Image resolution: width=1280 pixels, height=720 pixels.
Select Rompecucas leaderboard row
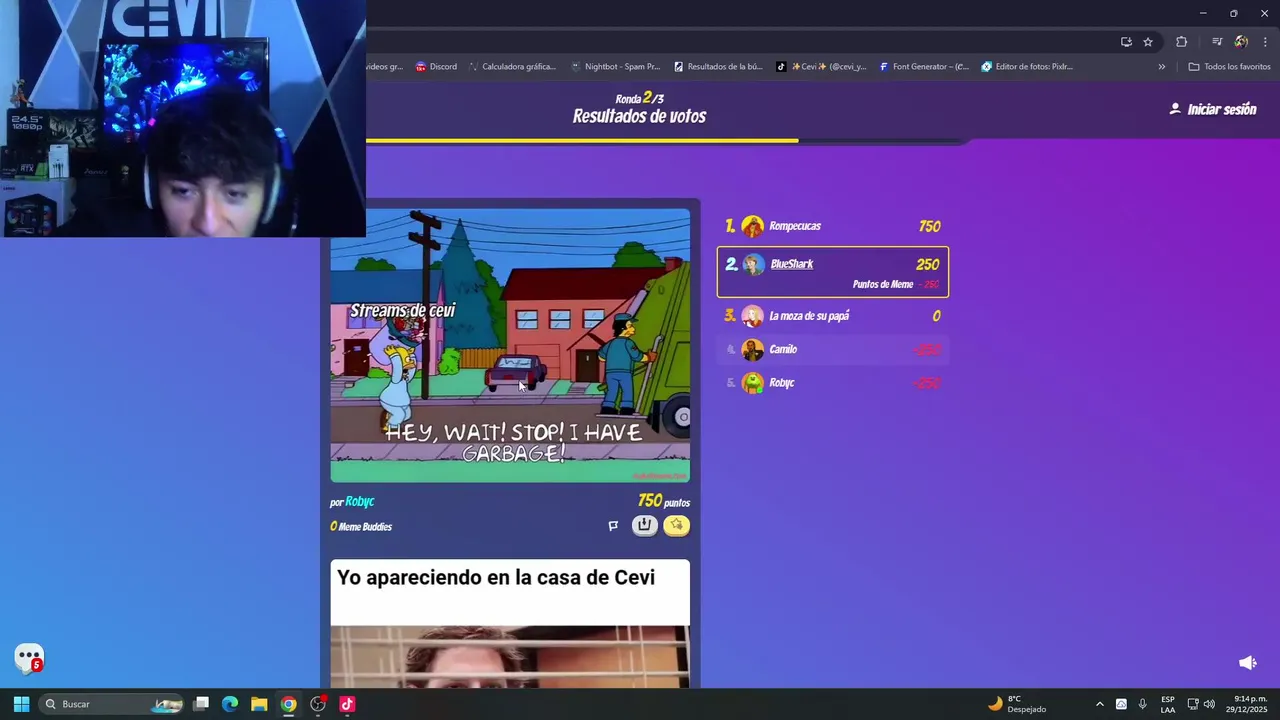tap(833, 226)
